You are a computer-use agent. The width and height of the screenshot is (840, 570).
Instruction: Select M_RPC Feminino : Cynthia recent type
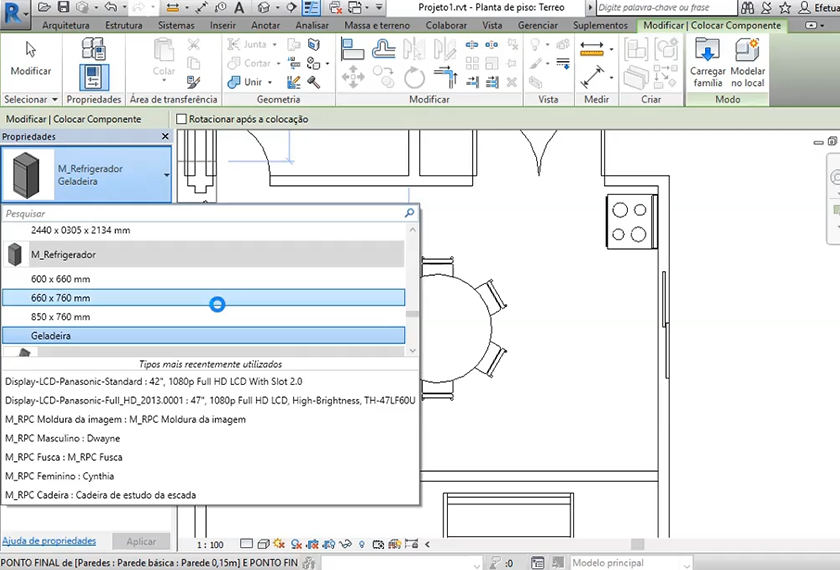(x=59, y=476)
